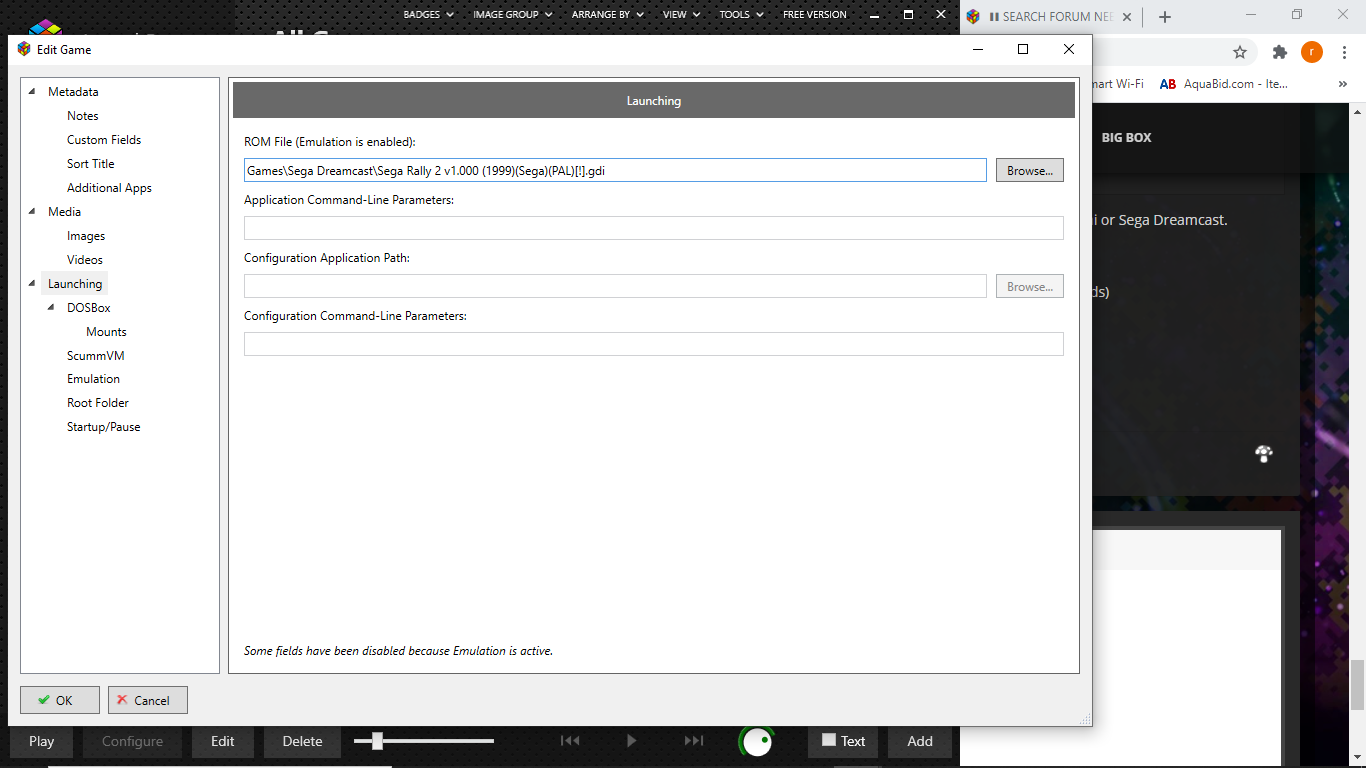Skip to the previous track in LaunchBox

[x=570, y=741]
